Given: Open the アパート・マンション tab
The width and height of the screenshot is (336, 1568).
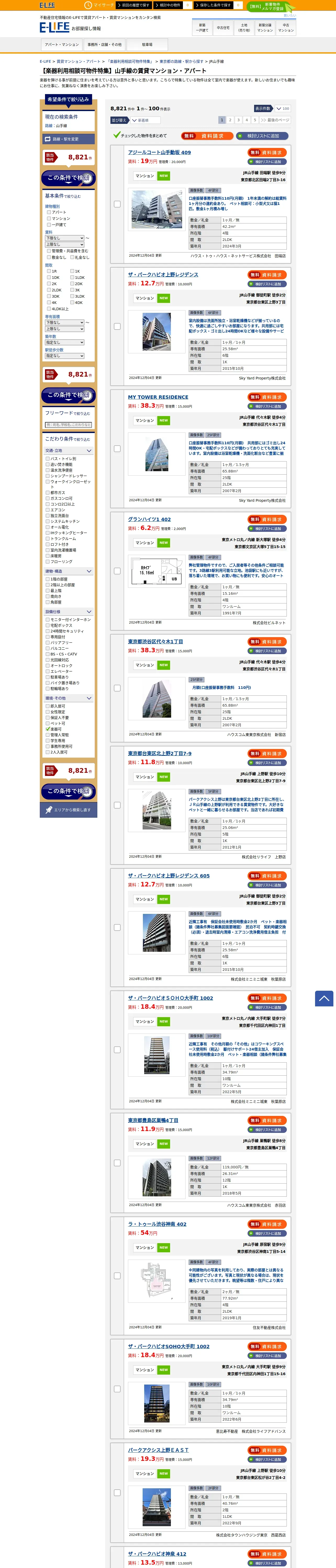Looking at the screenshot, I should (61, 44).
